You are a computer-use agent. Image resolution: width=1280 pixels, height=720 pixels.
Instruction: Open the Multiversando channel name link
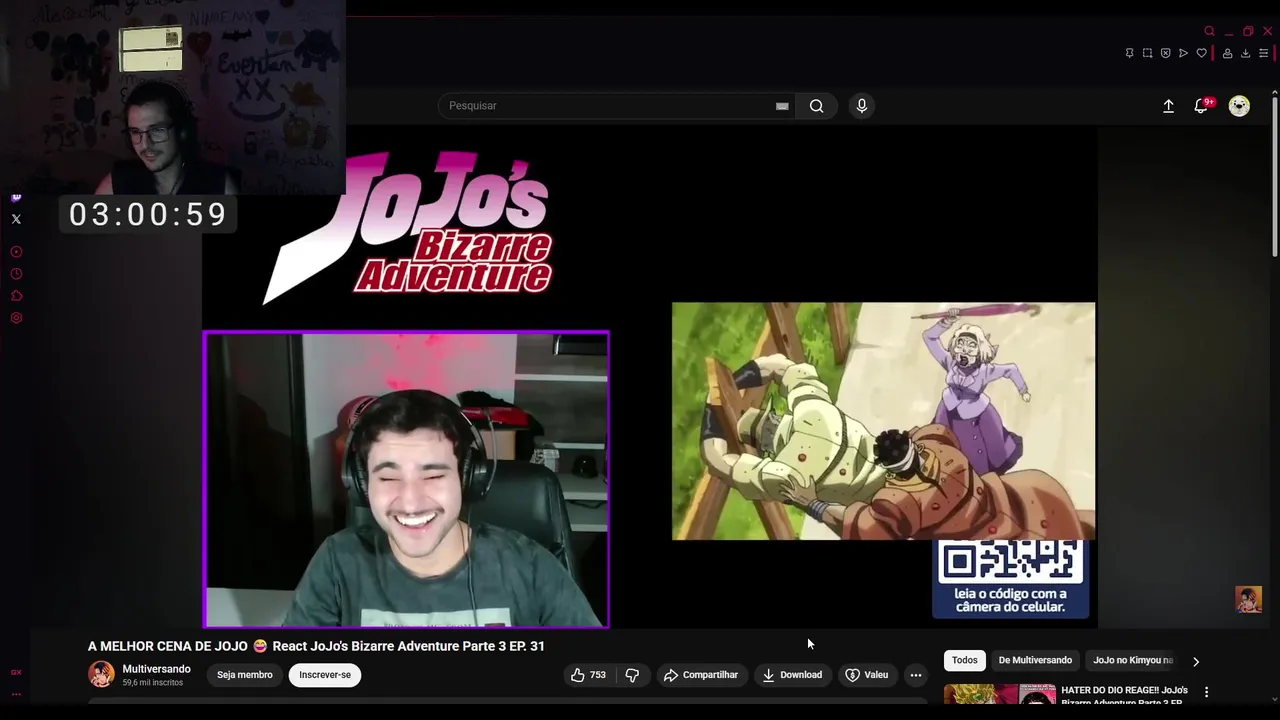click(x=156, y=669)
